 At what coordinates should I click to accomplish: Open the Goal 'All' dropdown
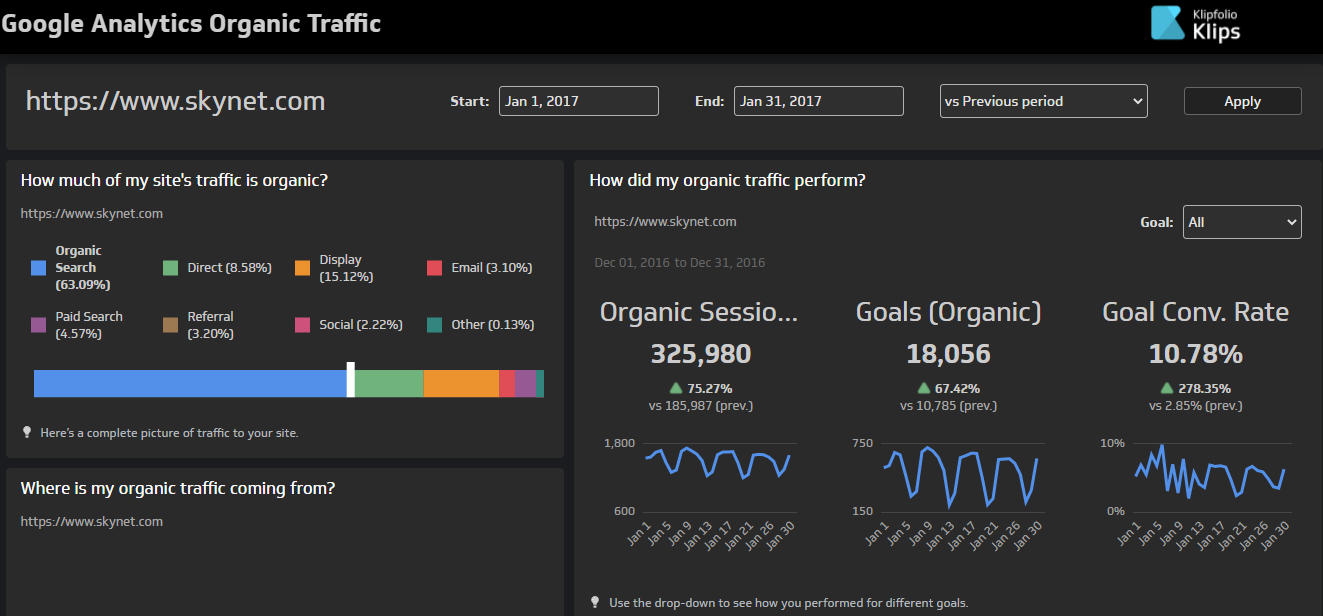pyautogui.click(x=1242, y=222)
